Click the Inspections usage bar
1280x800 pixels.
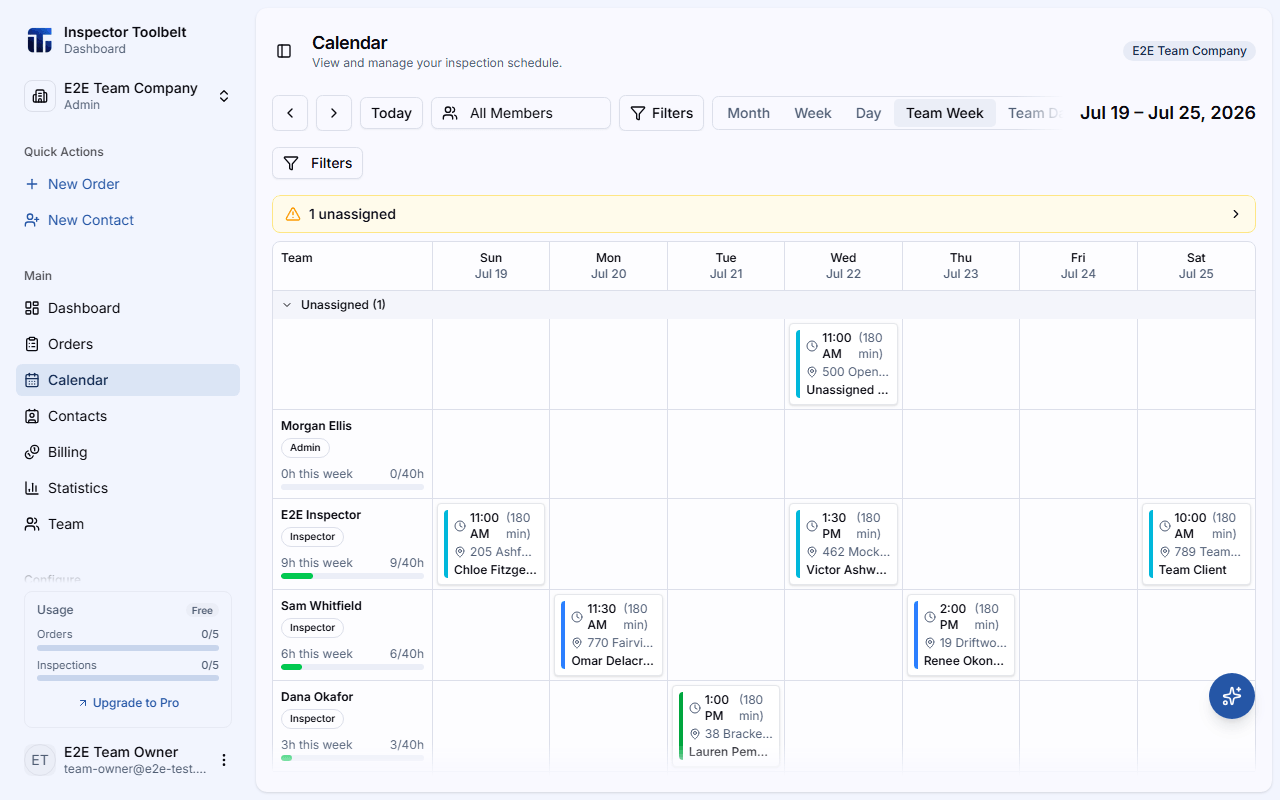tap(128, 679)
